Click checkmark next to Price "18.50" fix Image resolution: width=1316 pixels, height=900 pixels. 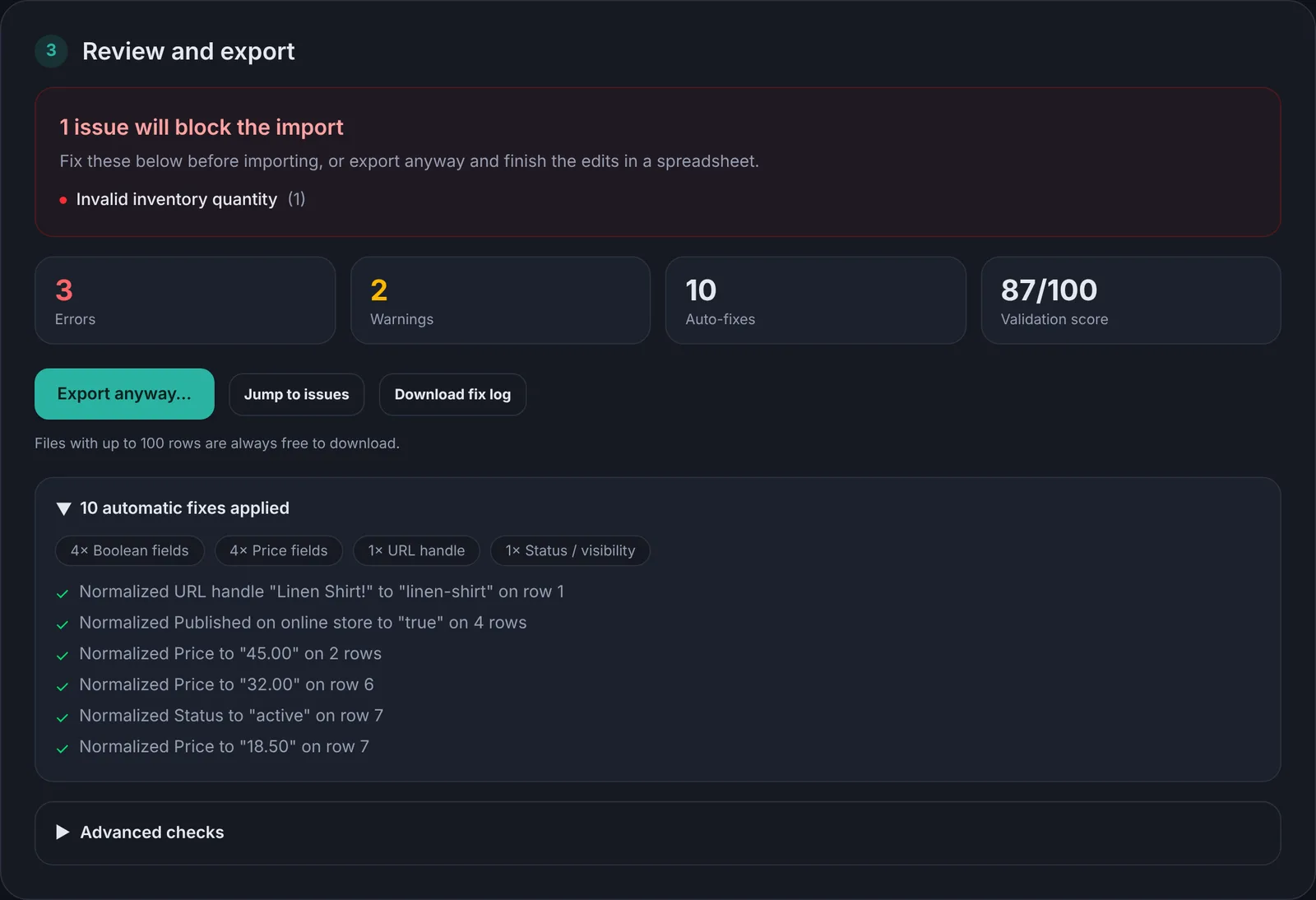(x=63, y=749)
